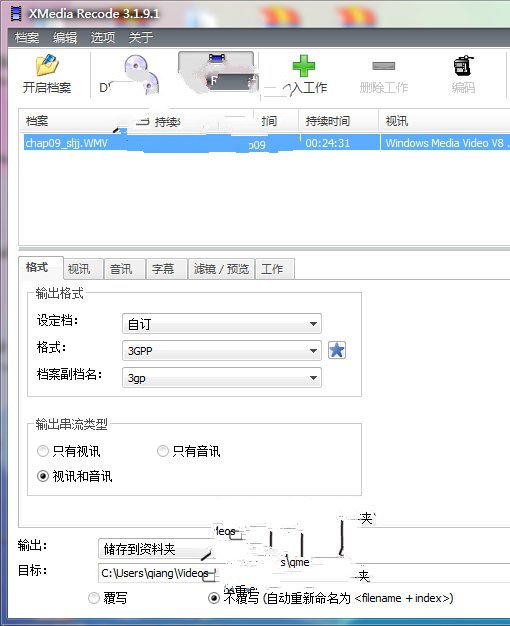Select the Audio only radio button
510x626 pixels.
pos(163,451)
